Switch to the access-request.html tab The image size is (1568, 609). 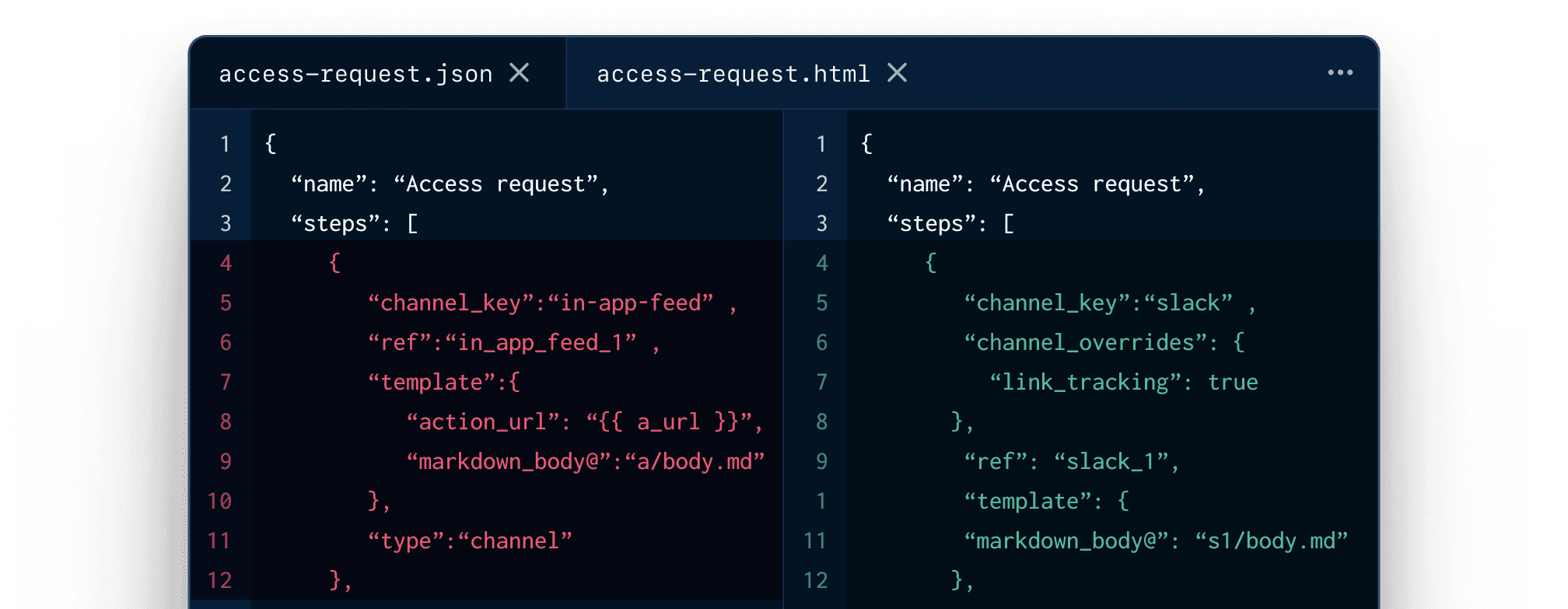tap(733, 74)
